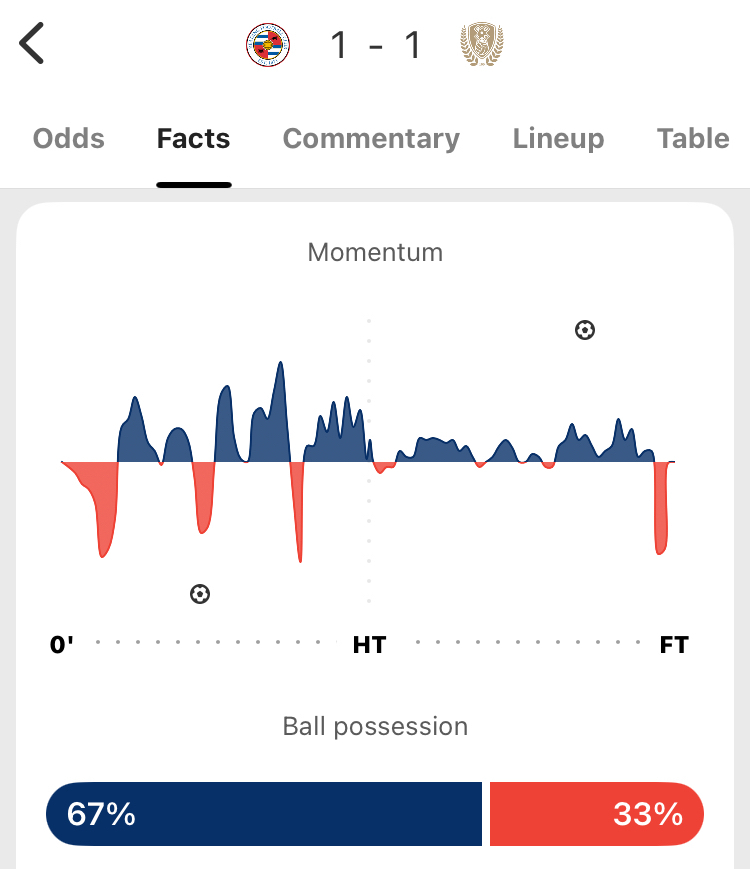
Task: Tap the second-half goal ball icon
Action: pos(585,330)
